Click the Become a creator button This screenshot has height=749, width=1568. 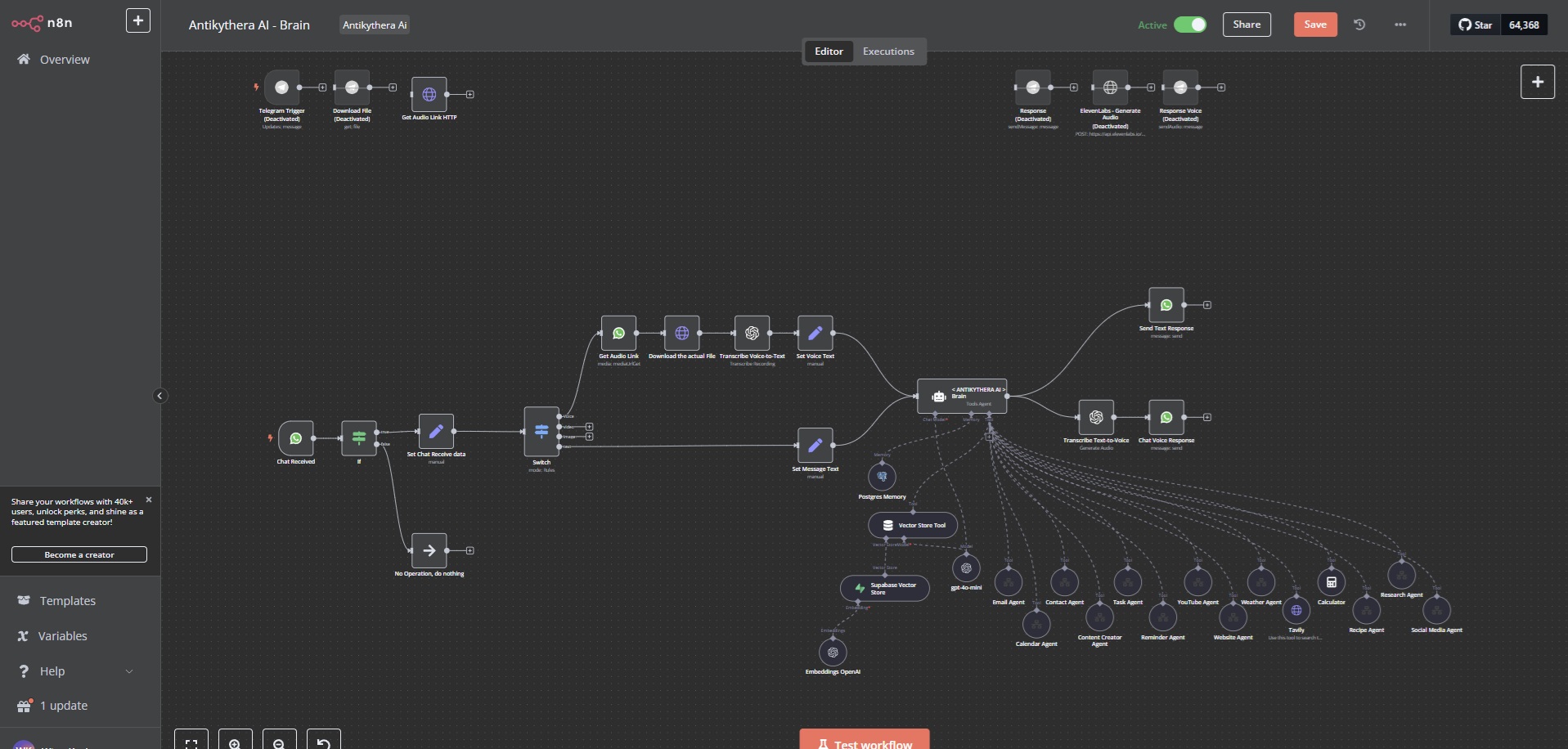click(79, 554)
